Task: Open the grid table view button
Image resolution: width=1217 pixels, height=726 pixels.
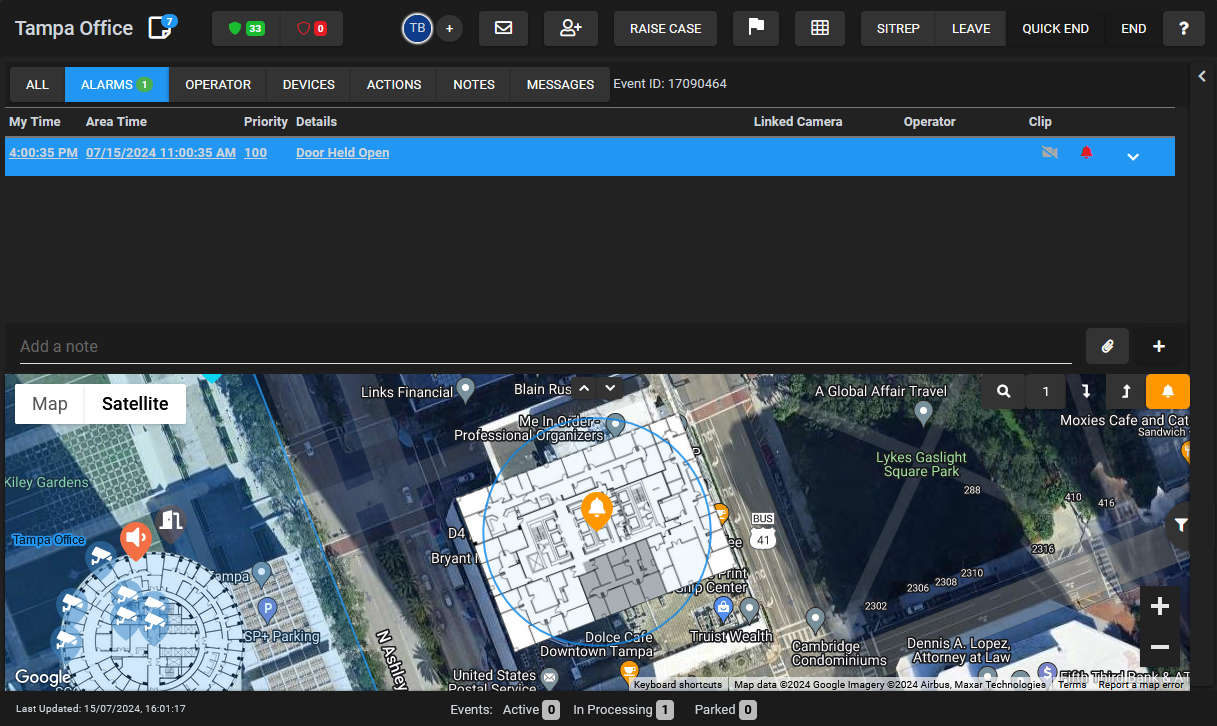Action: tap(820, 29)
